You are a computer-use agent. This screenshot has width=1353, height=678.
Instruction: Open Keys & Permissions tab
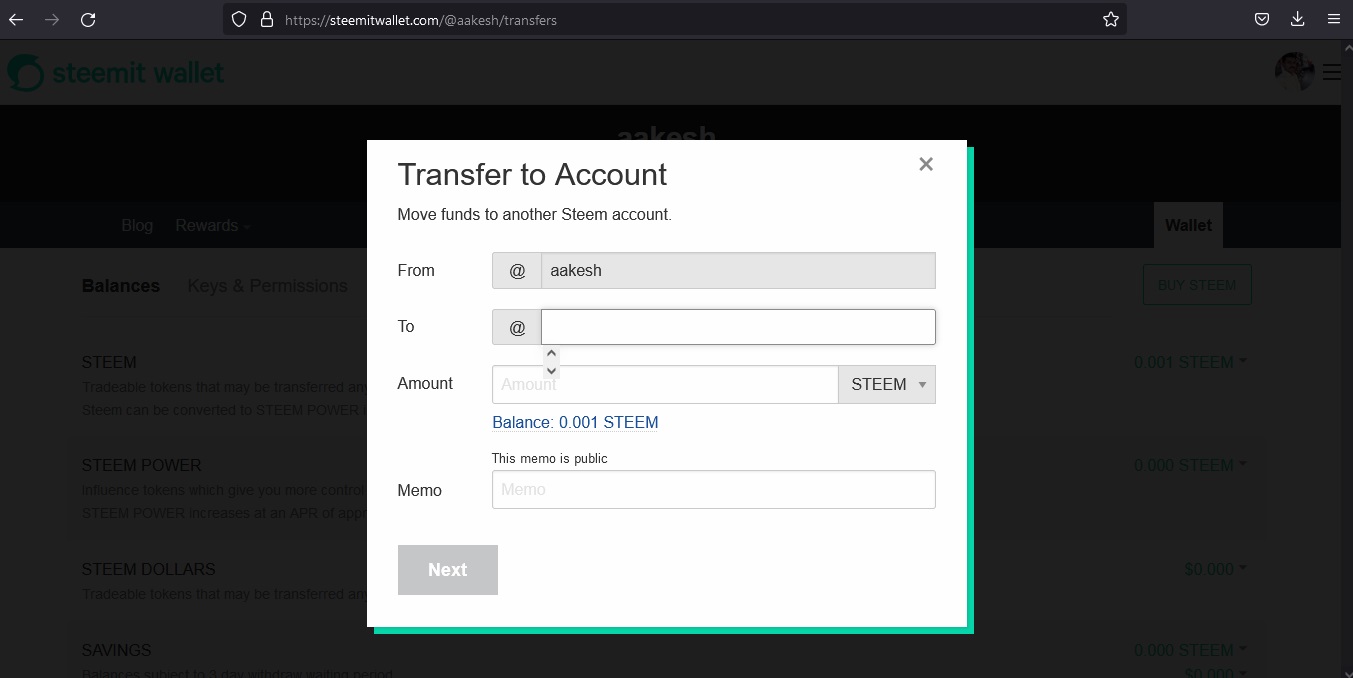268,286
